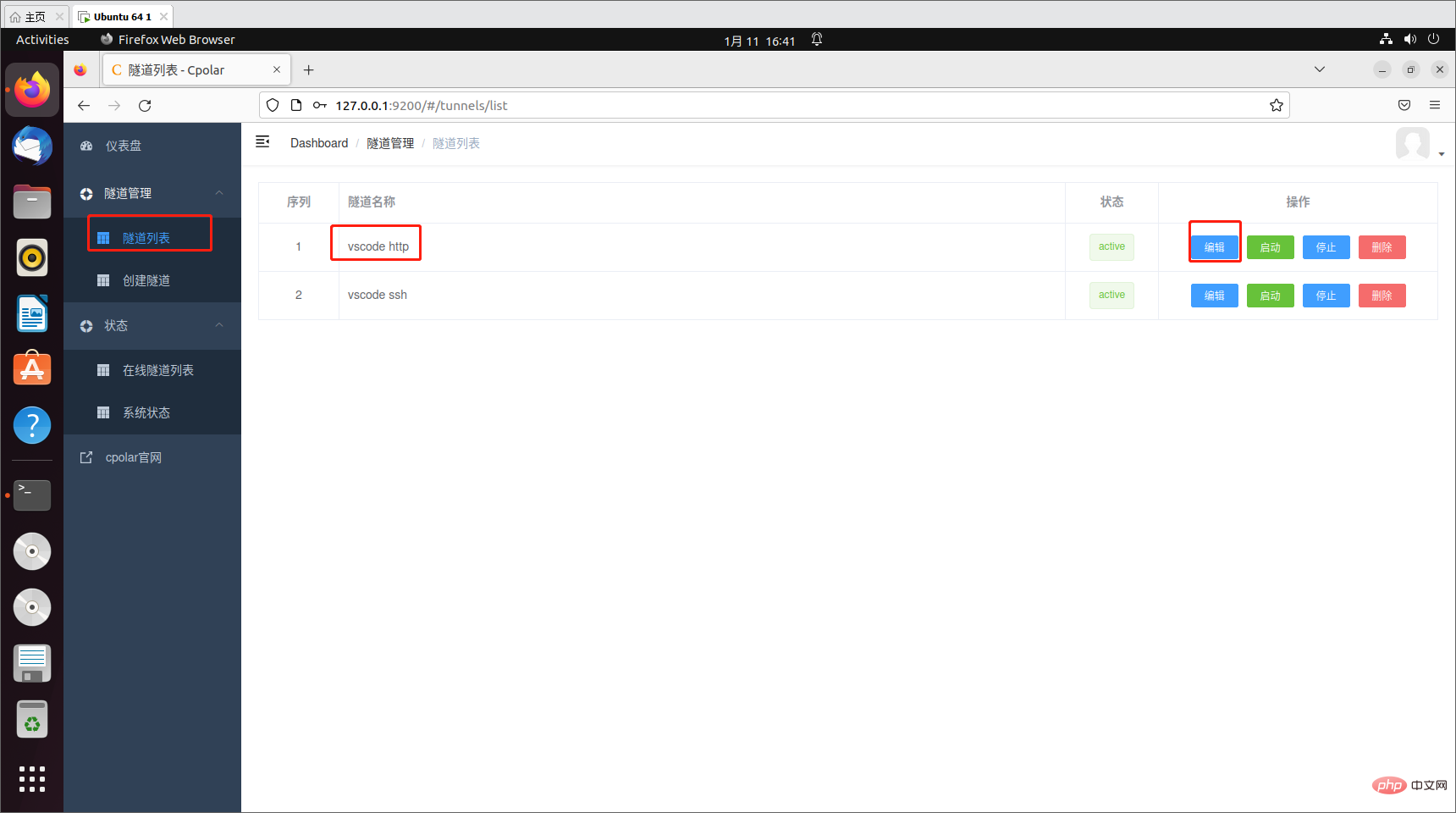This screenshot has width=1456, height=813.
Task: Click 编辑 for the vscode ssh tunnel
Action: click(x=1214, y=296)
